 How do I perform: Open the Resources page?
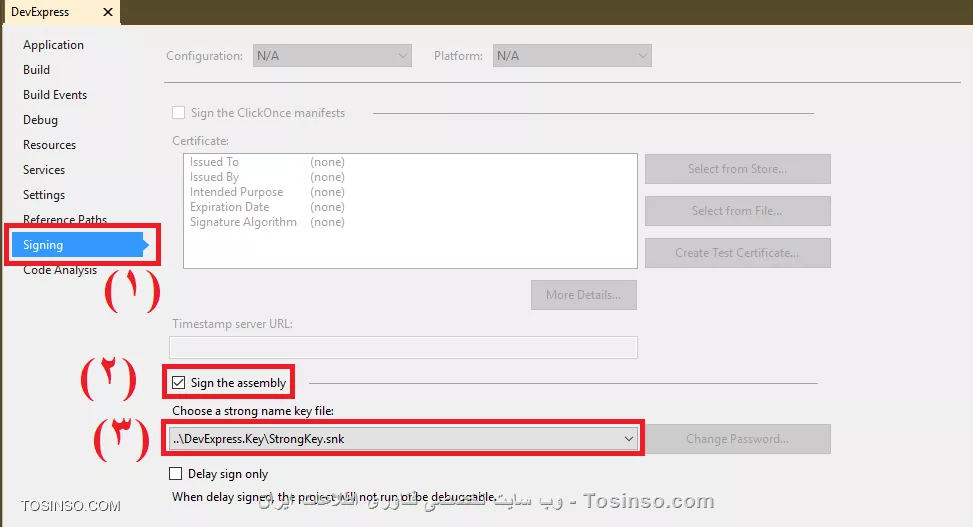(x=50, y=145)
